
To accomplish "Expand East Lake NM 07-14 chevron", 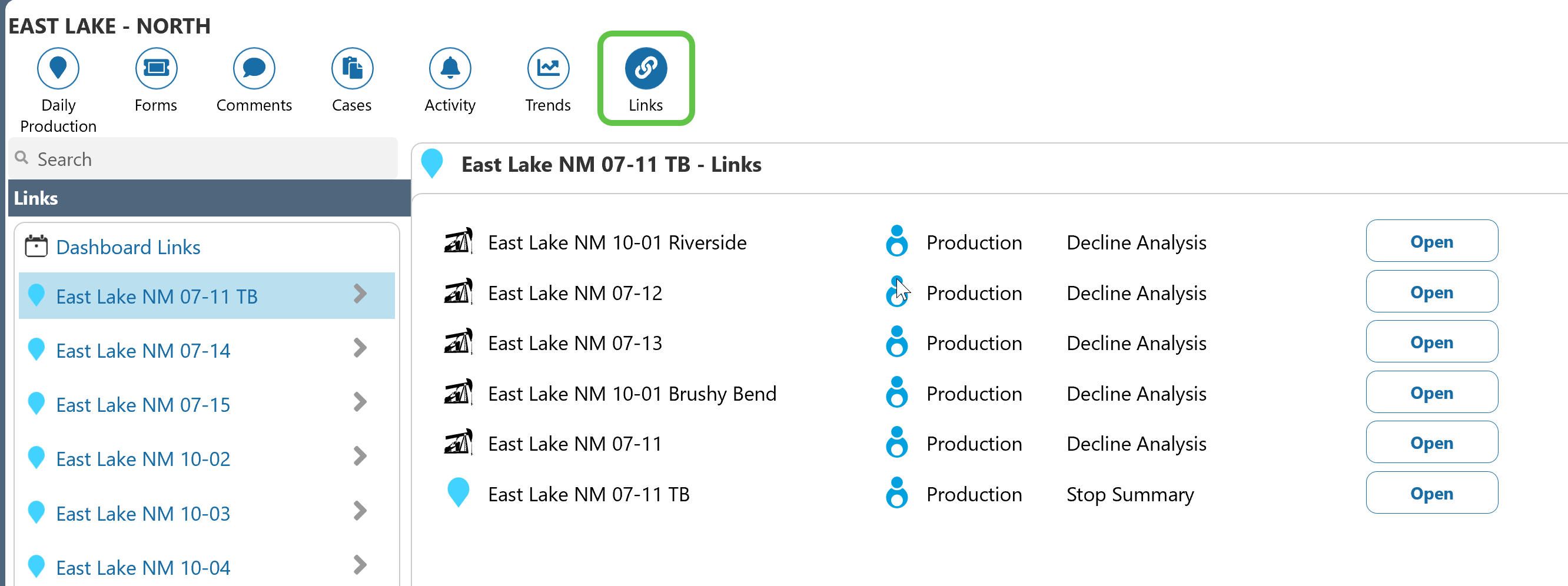I will point(360,349).
